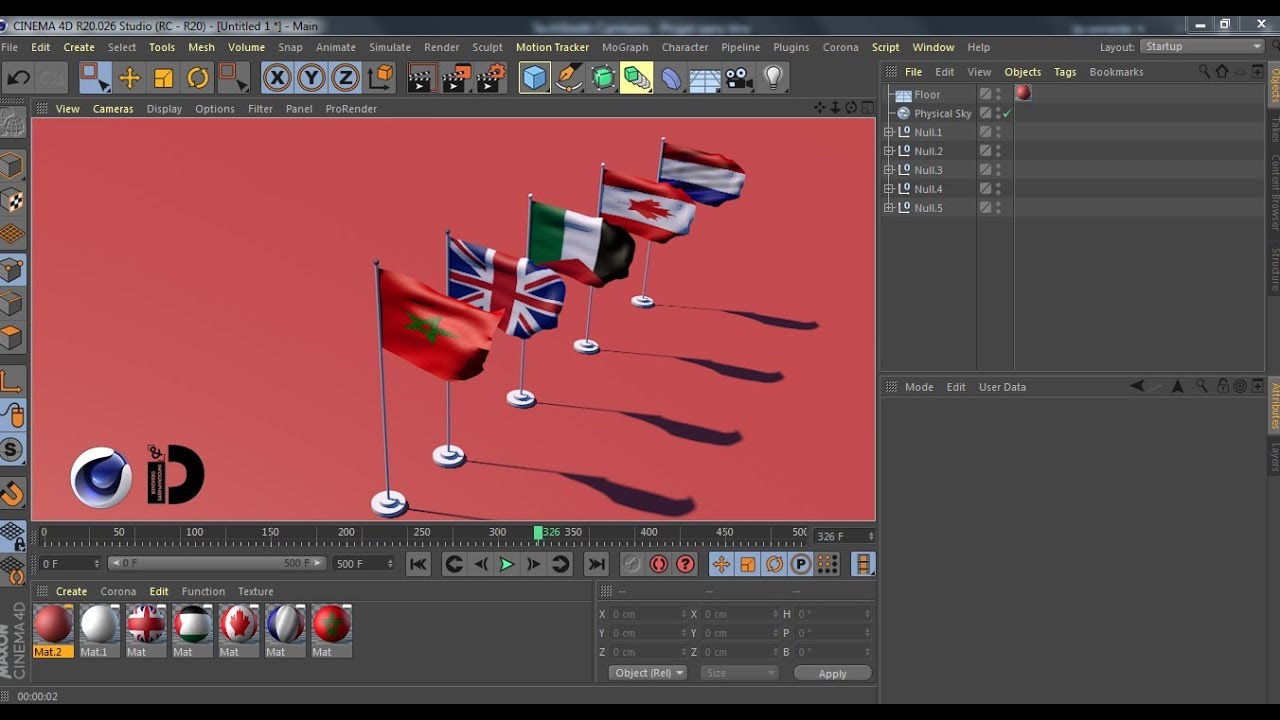
Task: Open the Layout Startup dropdown
Action: pos(1203,47)
